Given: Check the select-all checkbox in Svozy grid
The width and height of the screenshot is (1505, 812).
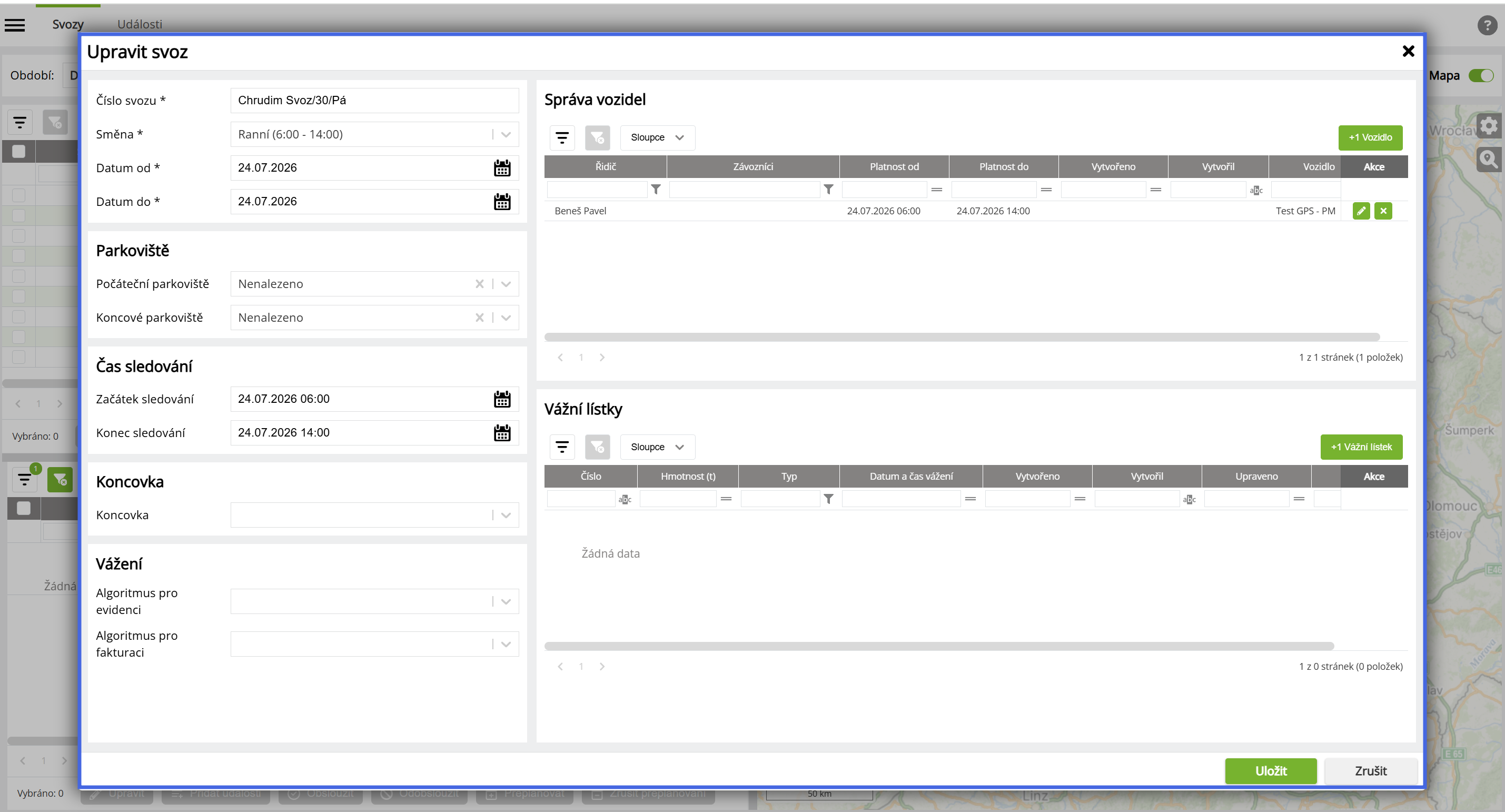Looking at the screenshot, I should 19,151.
